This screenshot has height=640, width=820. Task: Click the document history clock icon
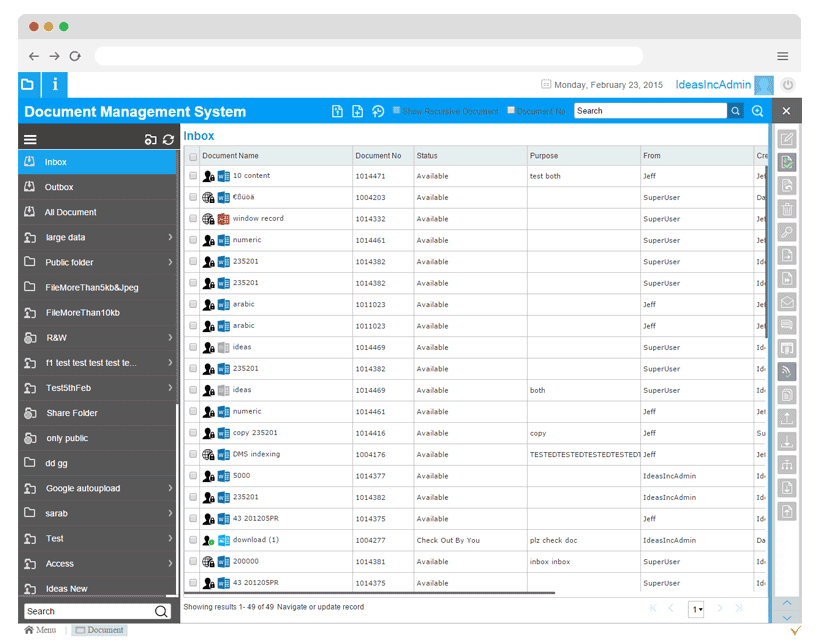point(378,112)
